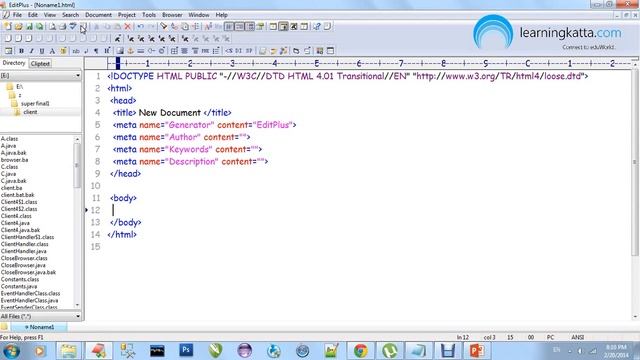Click the numbered User Tool 5 hammer
640x360 pixels.
click(x=172, y=39)
